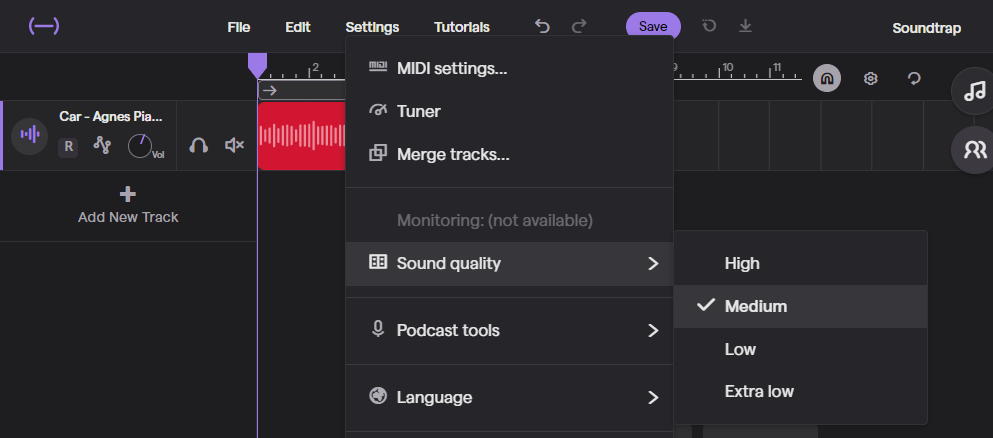Open the collaborators panel icon
The width and height of the screenshot is (993, 438).
tap(974, 149)
